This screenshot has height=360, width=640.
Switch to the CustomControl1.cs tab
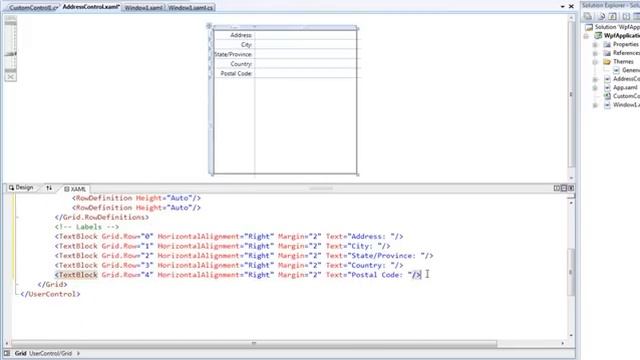pos(33,7)
